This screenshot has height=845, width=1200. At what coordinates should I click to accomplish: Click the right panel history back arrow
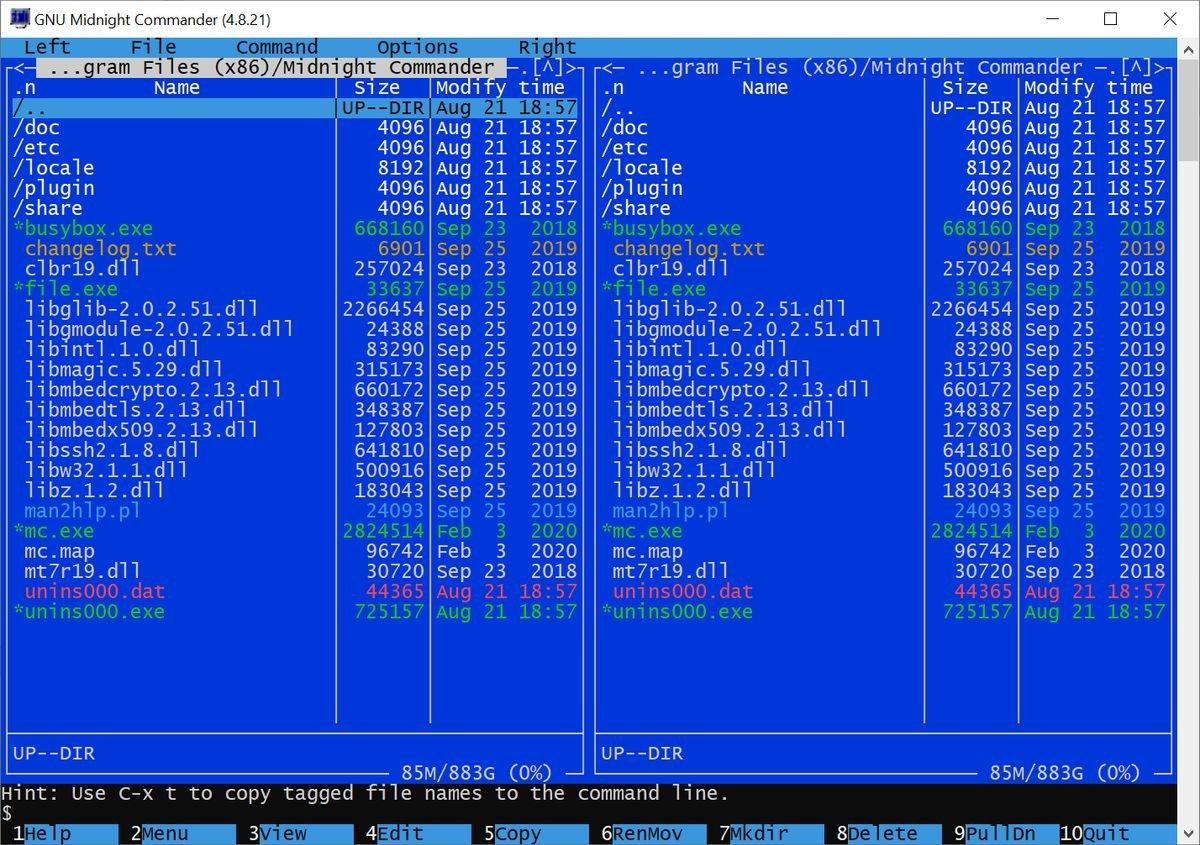coord(606,67)
